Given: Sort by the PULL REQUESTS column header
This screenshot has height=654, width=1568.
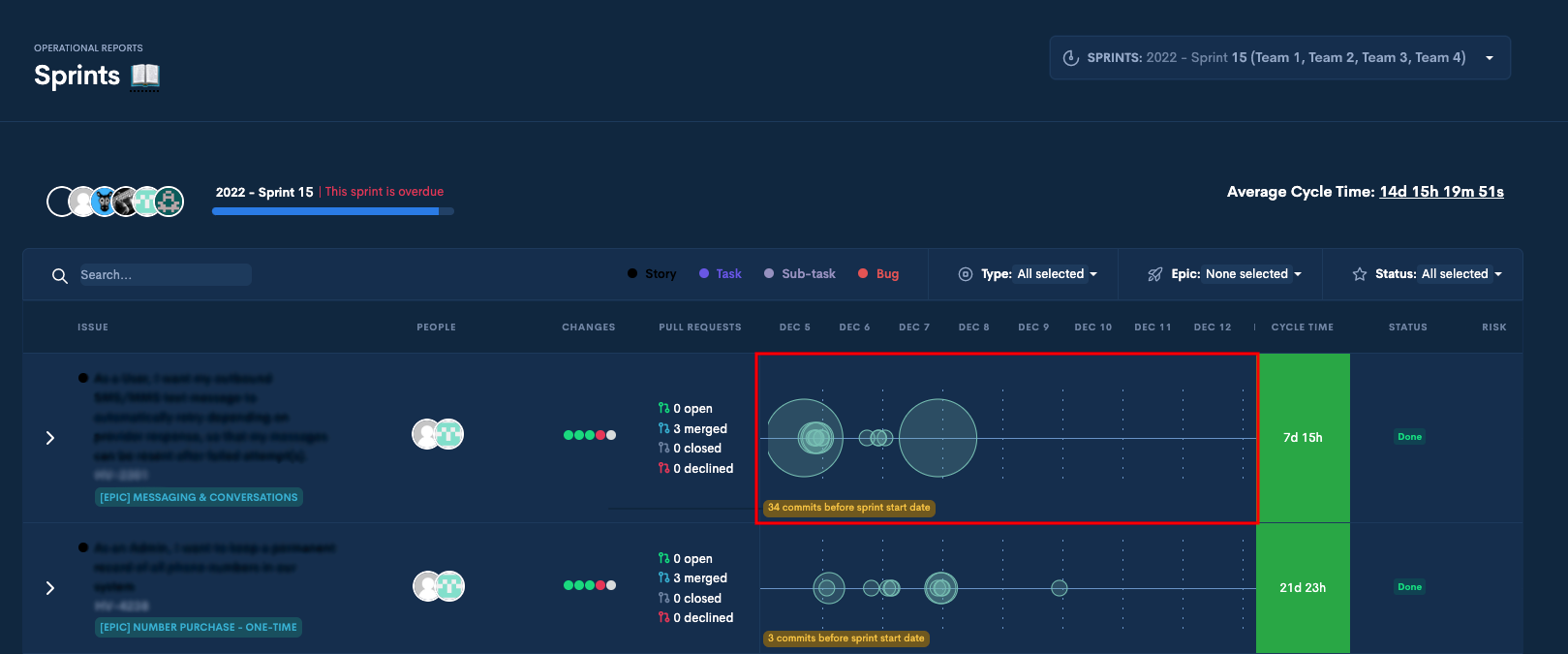Looking at the screenshot, I should [700, 327].
